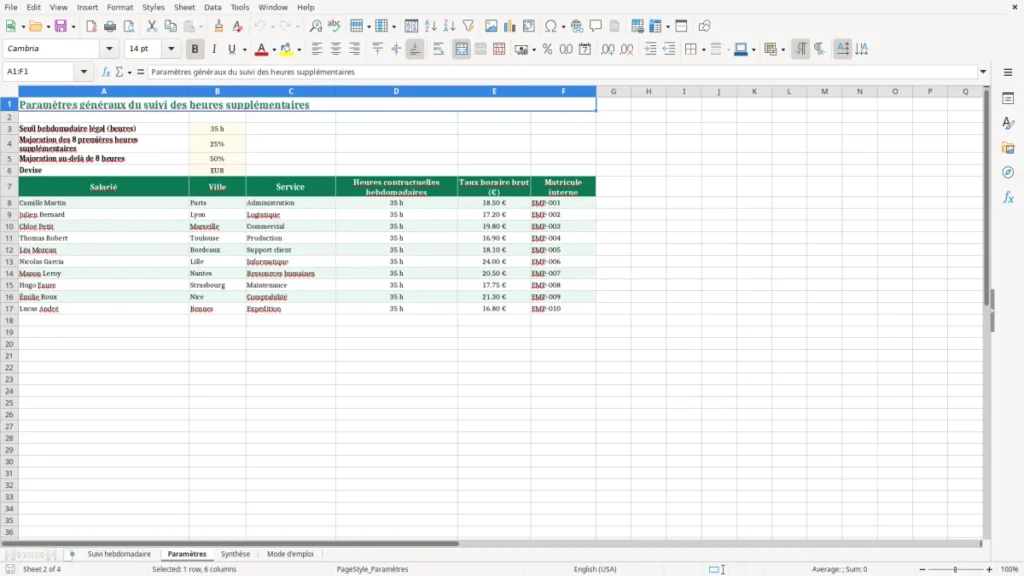The image size is (1024, 576).
Task: Open the Font Size dropdown arrow
Action: [x=171, y=48]
